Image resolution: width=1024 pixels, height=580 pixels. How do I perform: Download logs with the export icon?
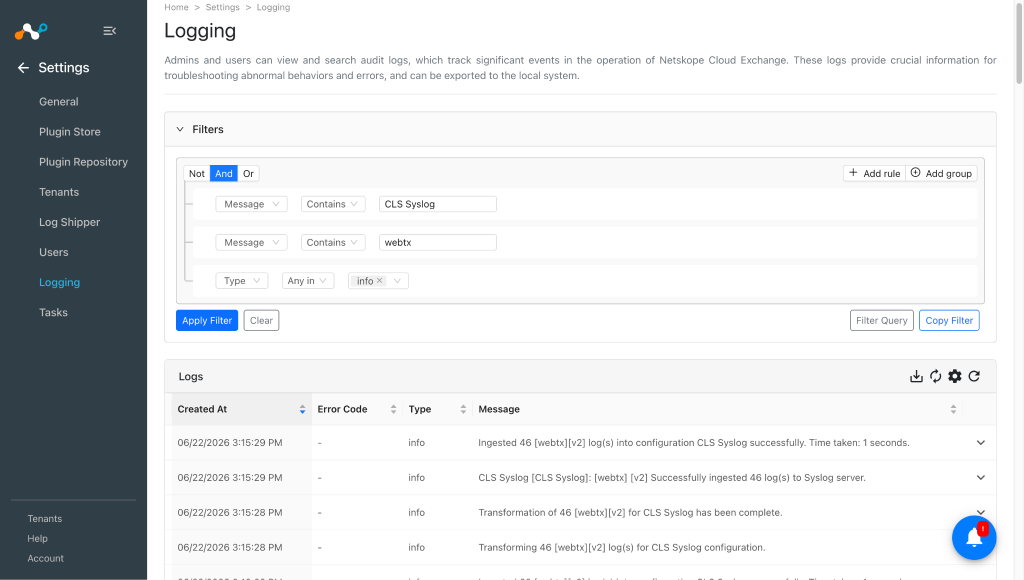pyautogui.click(x=916, y=376)
